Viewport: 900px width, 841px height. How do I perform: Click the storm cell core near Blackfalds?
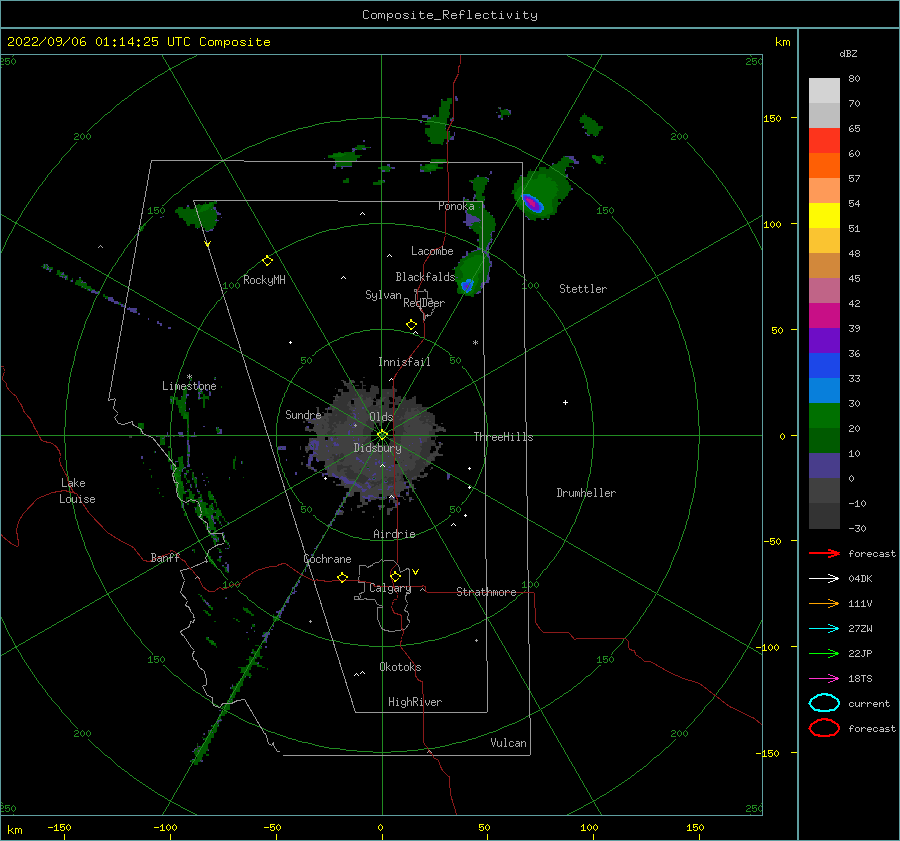tap(467, 285)
